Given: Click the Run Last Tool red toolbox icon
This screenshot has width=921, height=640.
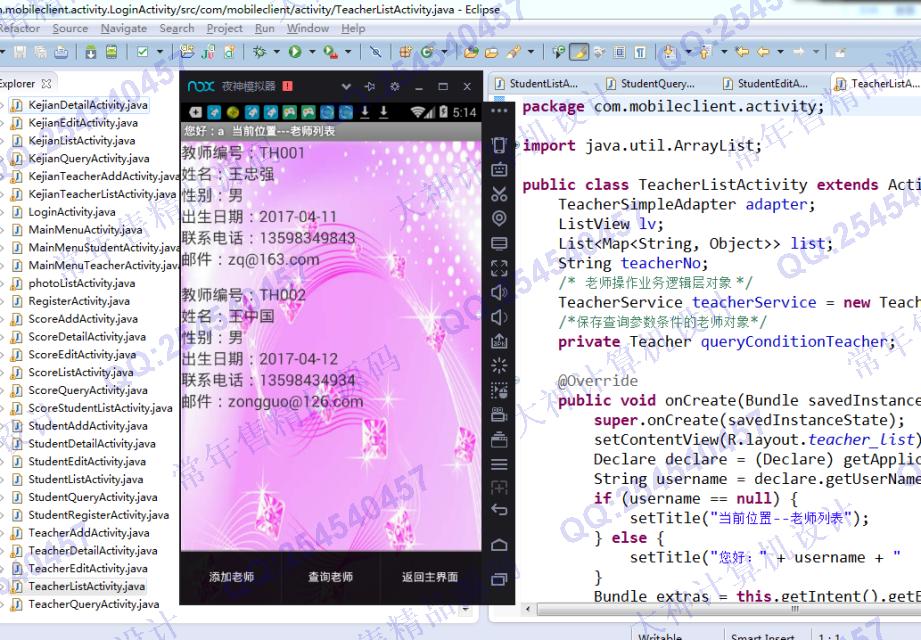Looking at the screenshot, I should tap(330, 52).
